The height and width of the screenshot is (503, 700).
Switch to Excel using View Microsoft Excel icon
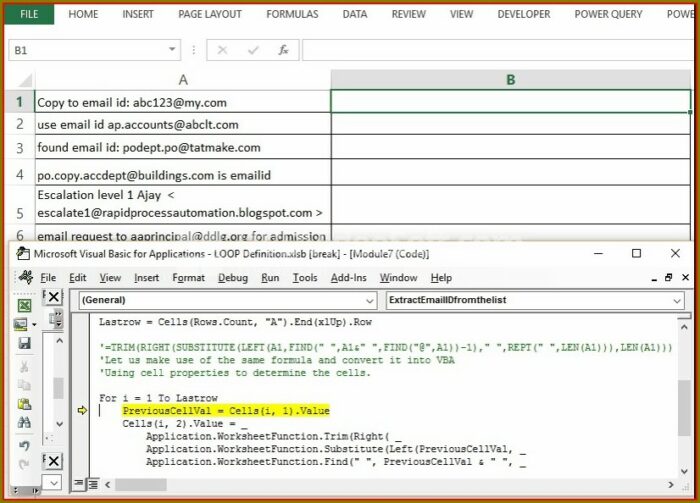pyautogui.click(x=24, y=305)
